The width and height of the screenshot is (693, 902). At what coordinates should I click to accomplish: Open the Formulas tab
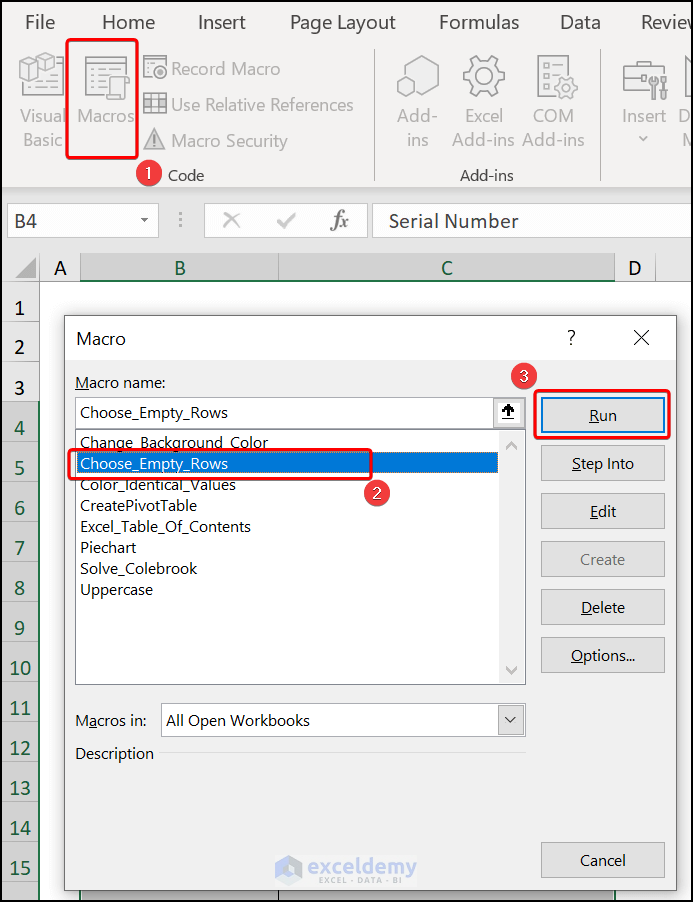point(479,22)
